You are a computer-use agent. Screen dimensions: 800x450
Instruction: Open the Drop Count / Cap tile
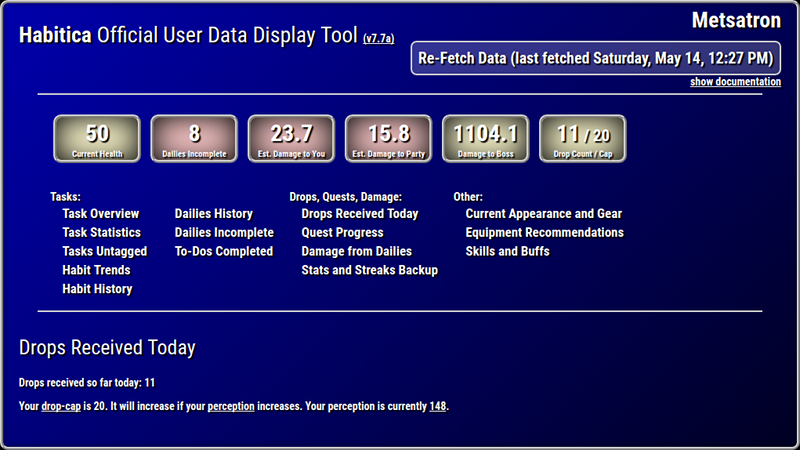click(x=583, y=139)
